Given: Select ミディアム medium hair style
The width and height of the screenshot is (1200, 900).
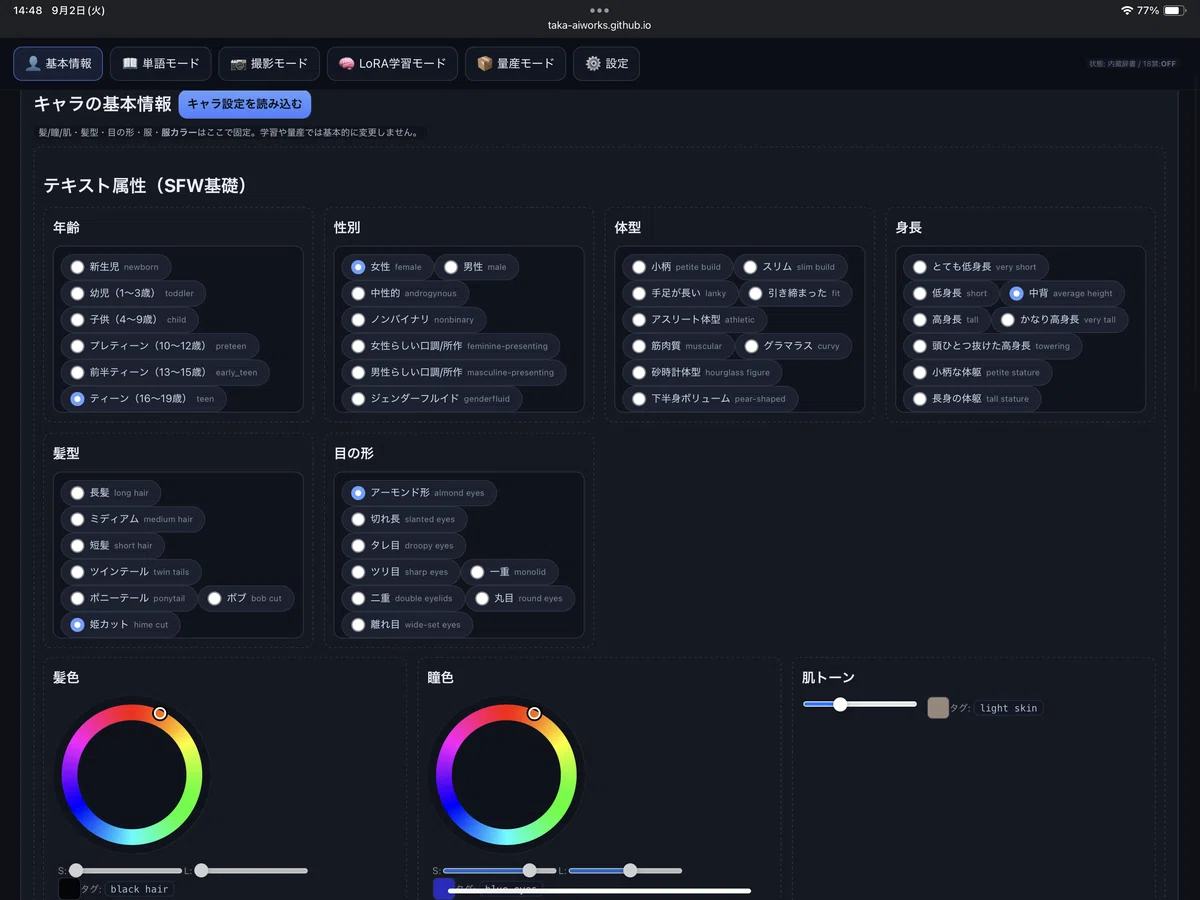Looking at the screenshot, I should click(133, 520).
